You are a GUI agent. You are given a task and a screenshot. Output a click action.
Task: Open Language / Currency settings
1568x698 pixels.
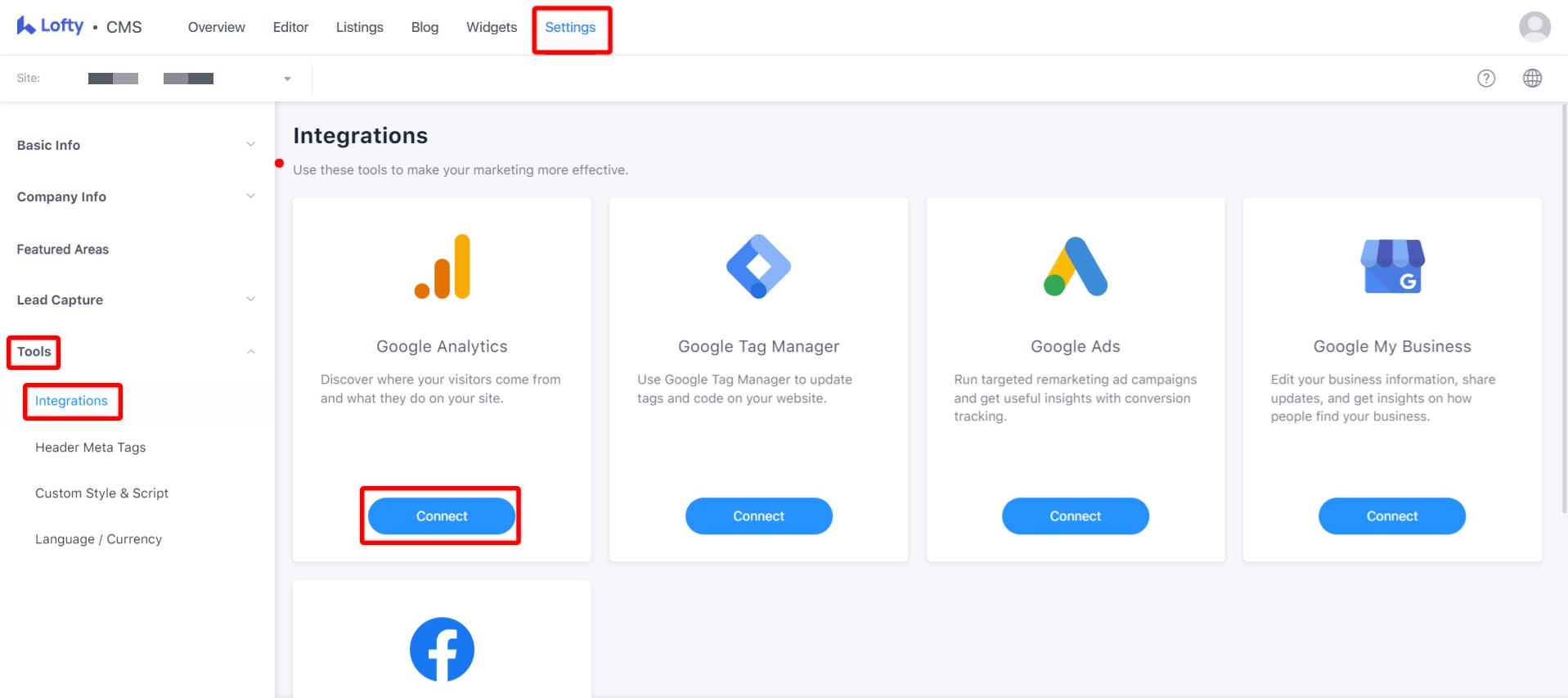pos(99,539)
